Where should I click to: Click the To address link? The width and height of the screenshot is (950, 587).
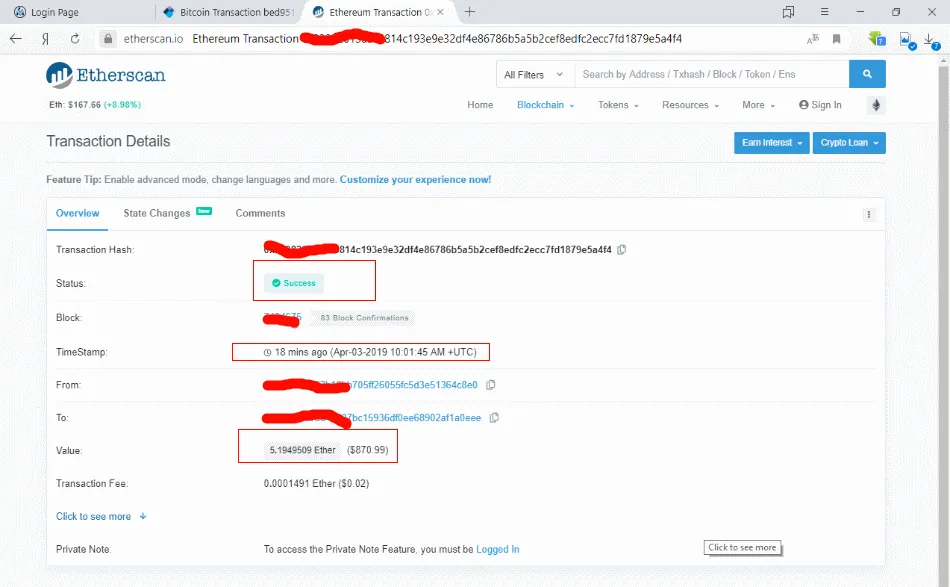pyautogui.click(x=372, y=417)
